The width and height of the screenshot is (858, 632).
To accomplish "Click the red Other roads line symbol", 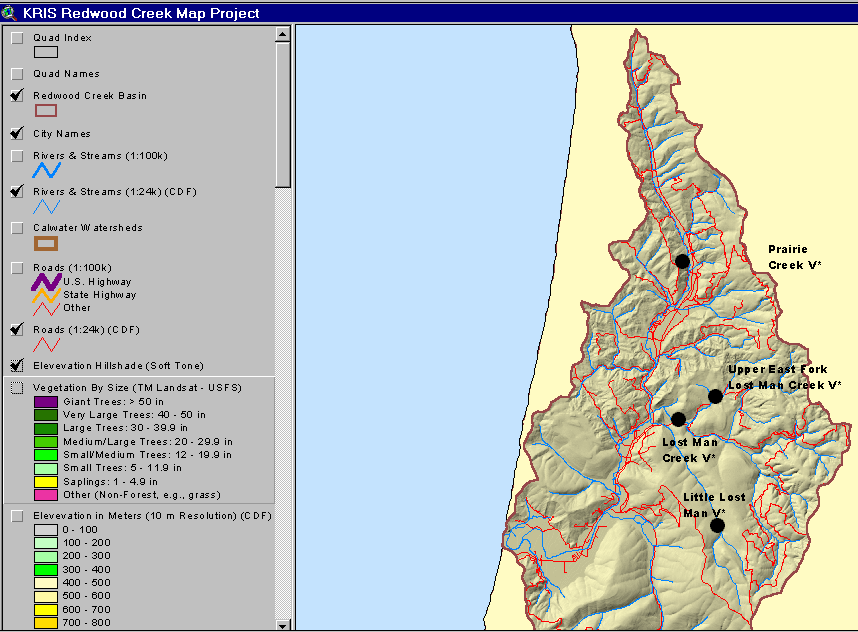I will (47, 309).
